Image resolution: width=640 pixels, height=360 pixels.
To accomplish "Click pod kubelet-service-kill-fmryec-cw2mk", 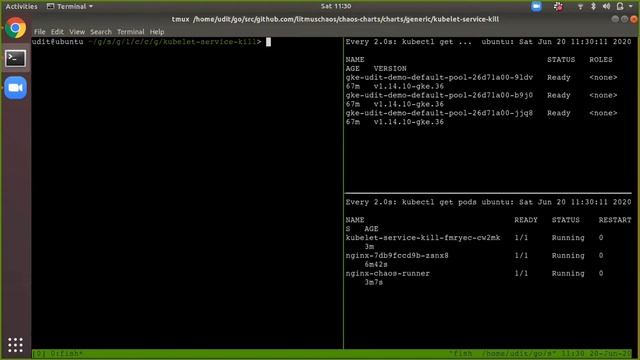I will [x=423, y=238].
